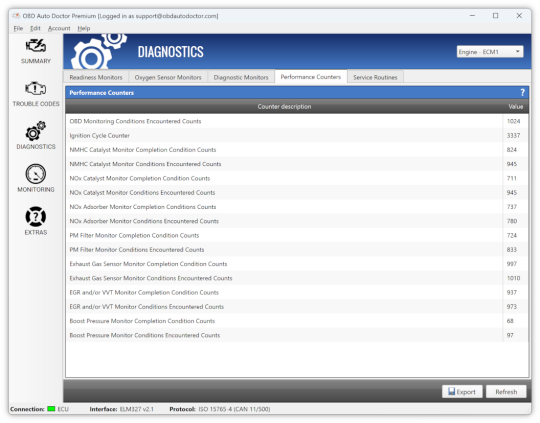Select EGR and/or VVT Monitor Completion Condition Counts
The height and width of the screenshot is (423, 540).
pyautogui.click(x=297, y=292)
